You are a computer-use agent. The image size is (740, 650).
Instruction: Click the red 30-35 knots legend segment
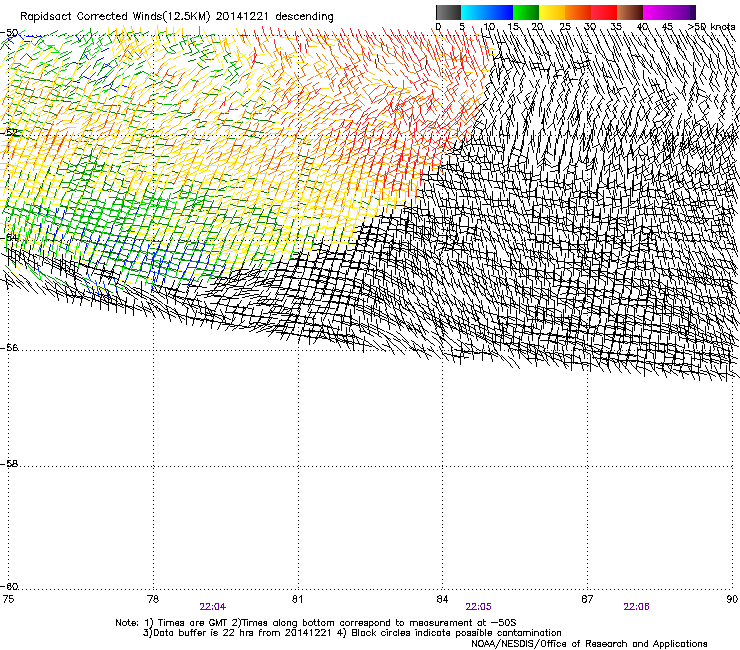[x=604, y=12]
